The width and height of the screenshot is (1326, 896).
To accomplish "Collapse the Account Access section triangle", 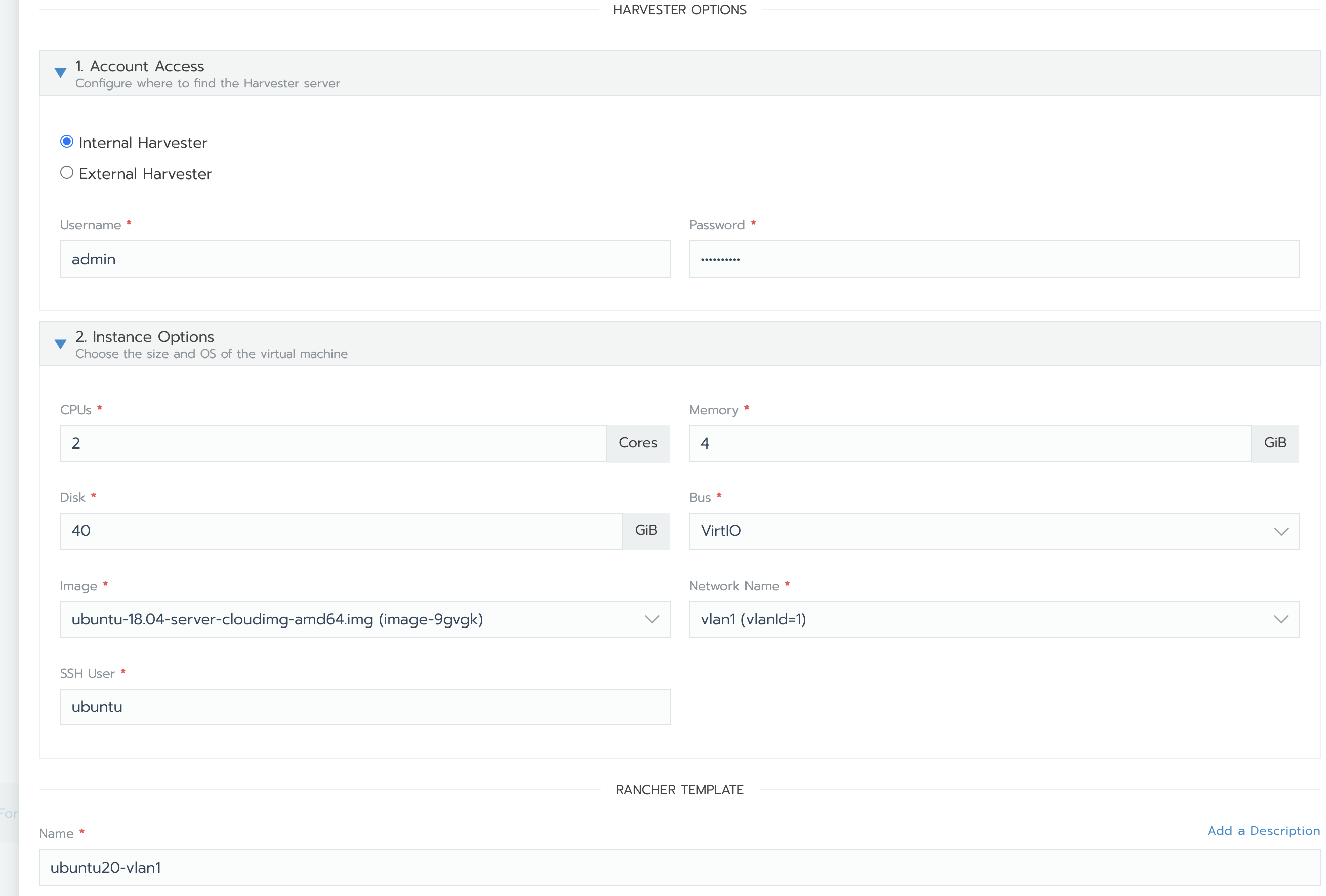I will [60, 73].
